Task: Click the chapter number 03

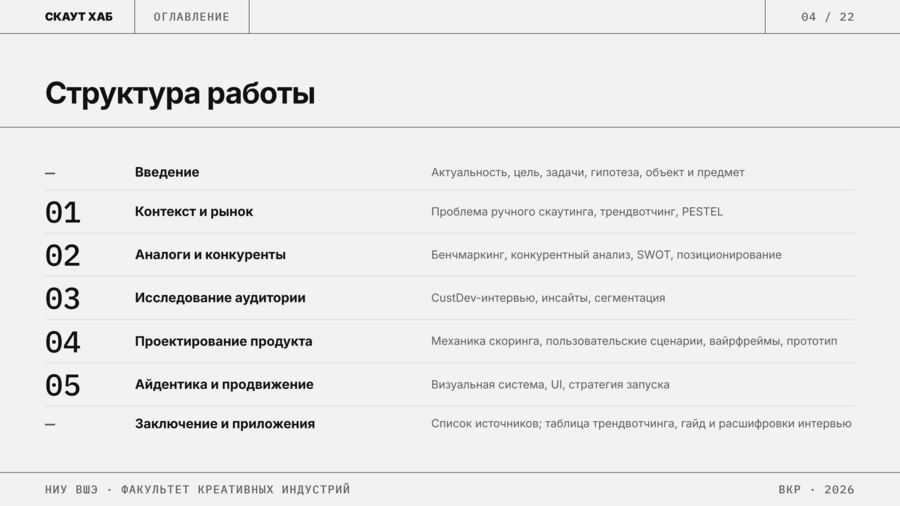Action: pos(63,299)
